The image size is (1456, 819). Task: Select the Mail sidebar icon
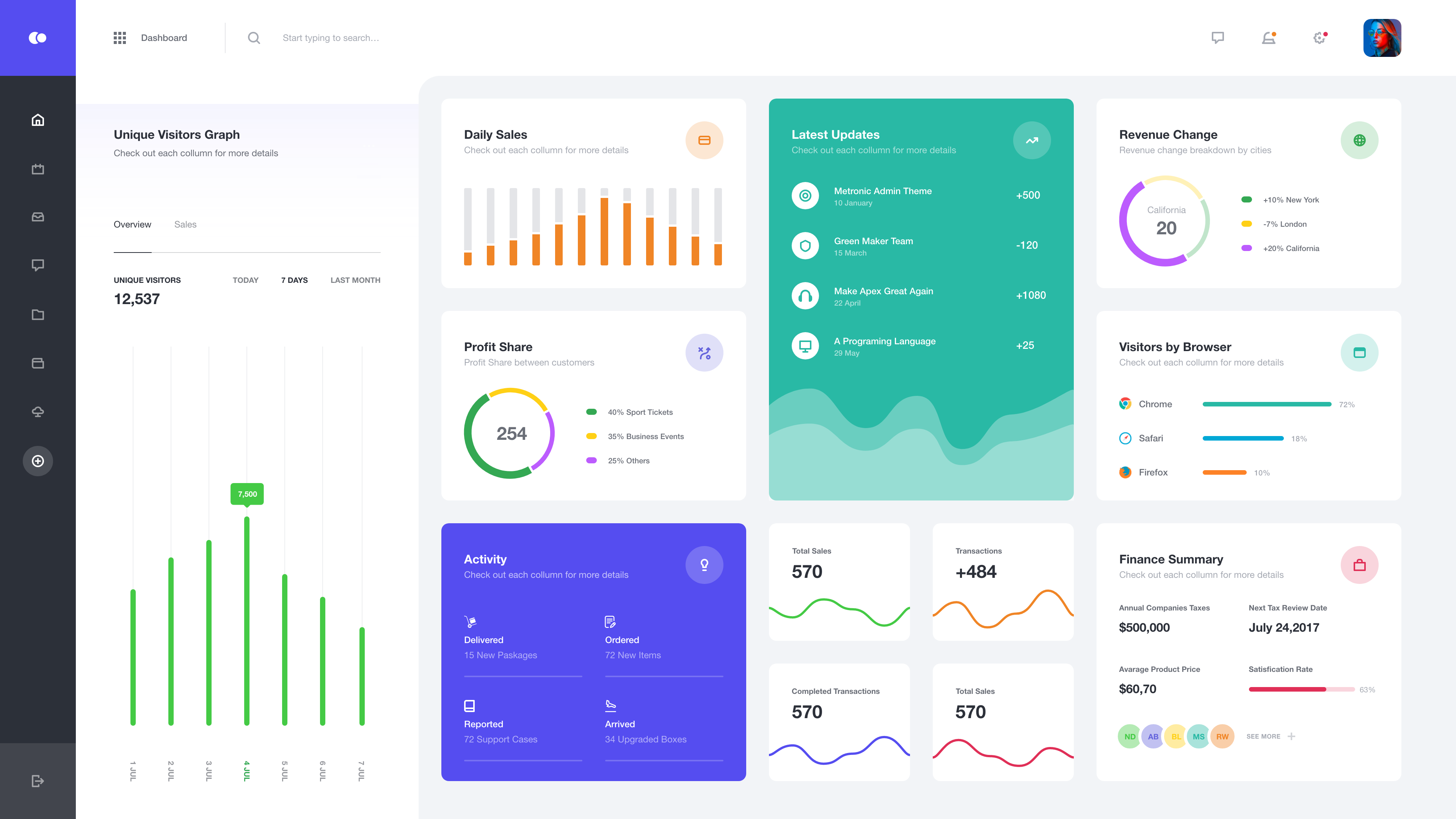pos(37,217)
